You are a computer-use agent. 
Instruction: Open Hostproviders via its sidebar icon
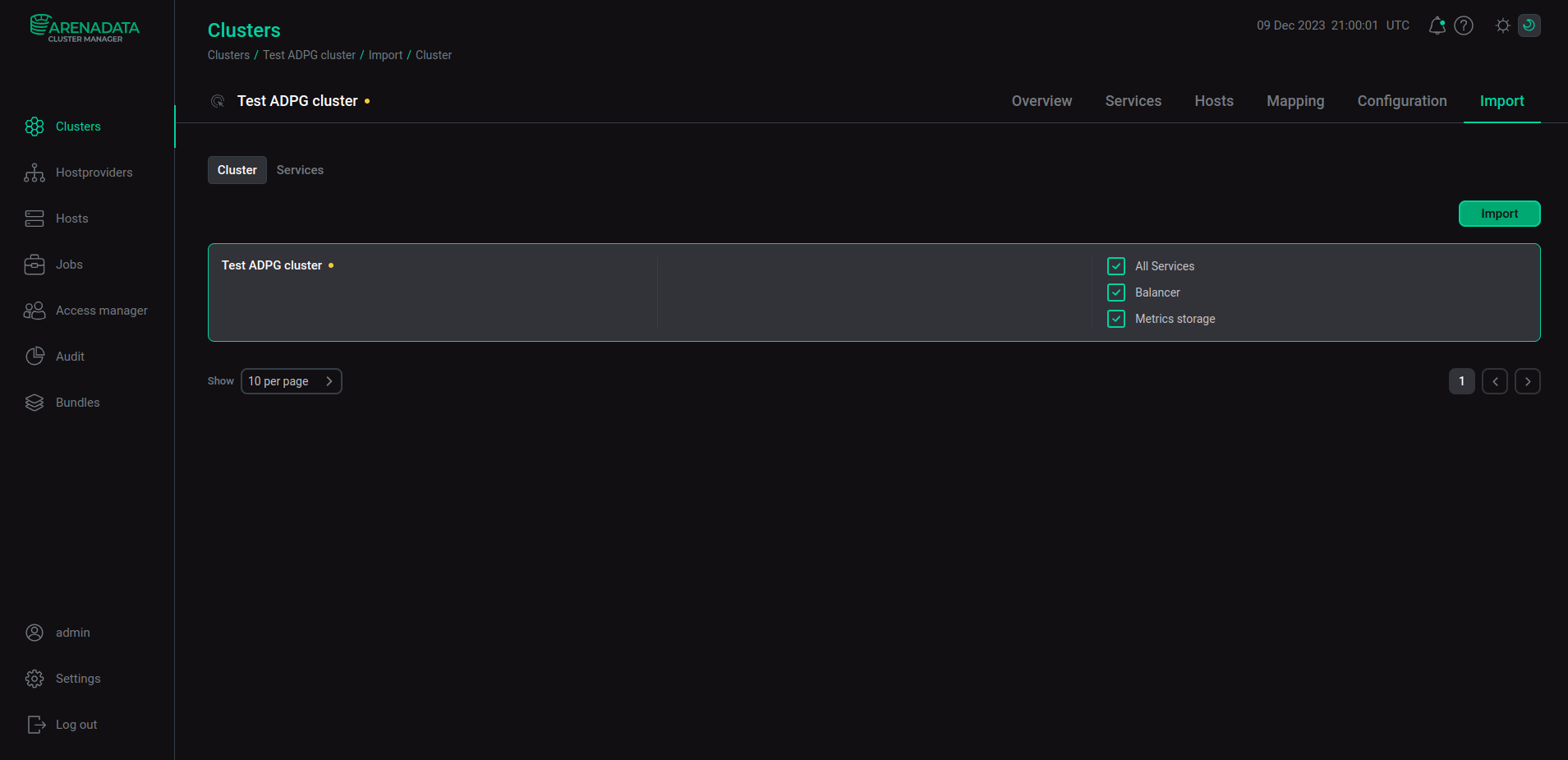(x=34, y=173)
